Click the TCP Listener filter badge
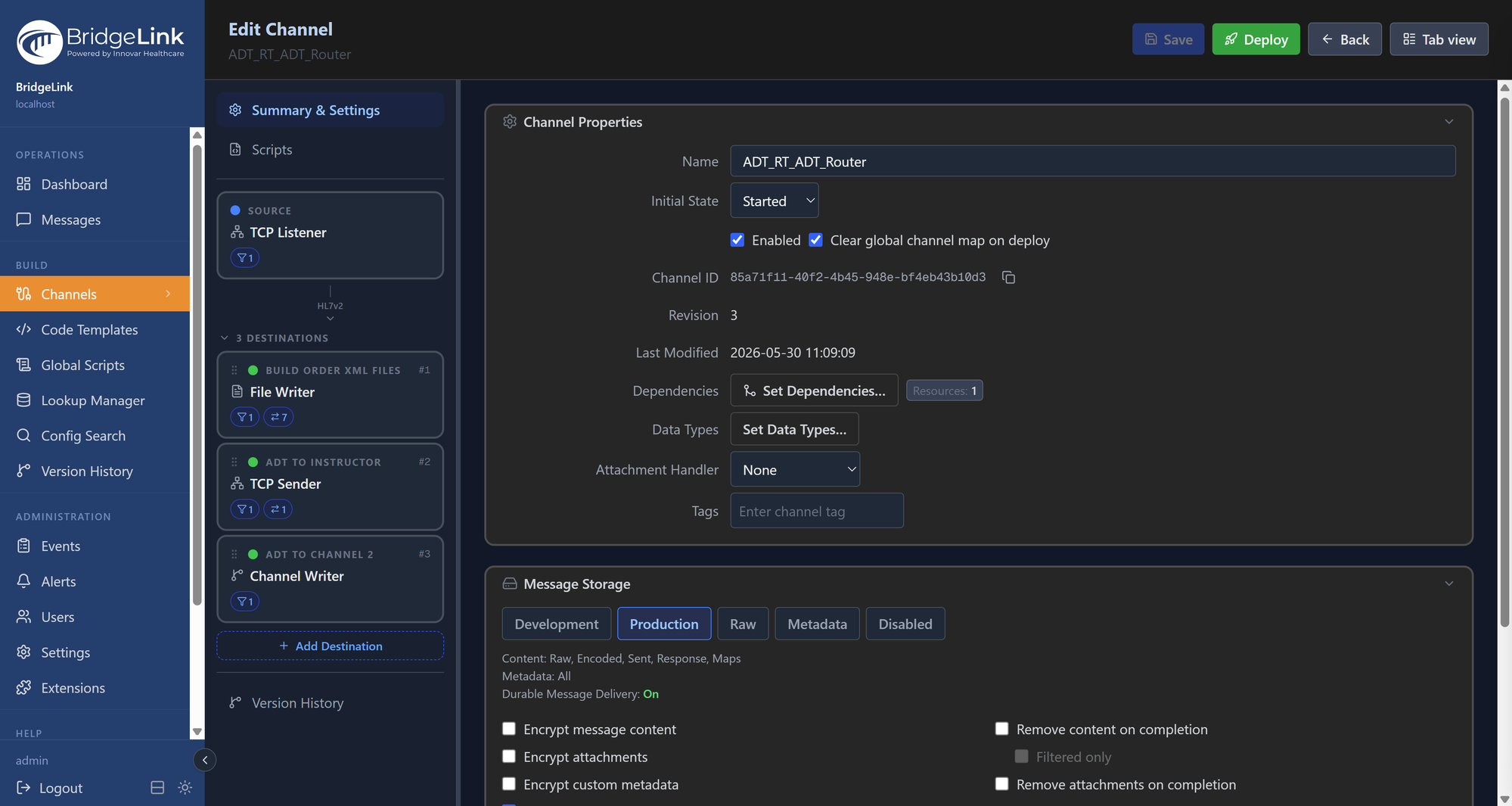This screenshot has width=1512, height=806. [244, 258]
